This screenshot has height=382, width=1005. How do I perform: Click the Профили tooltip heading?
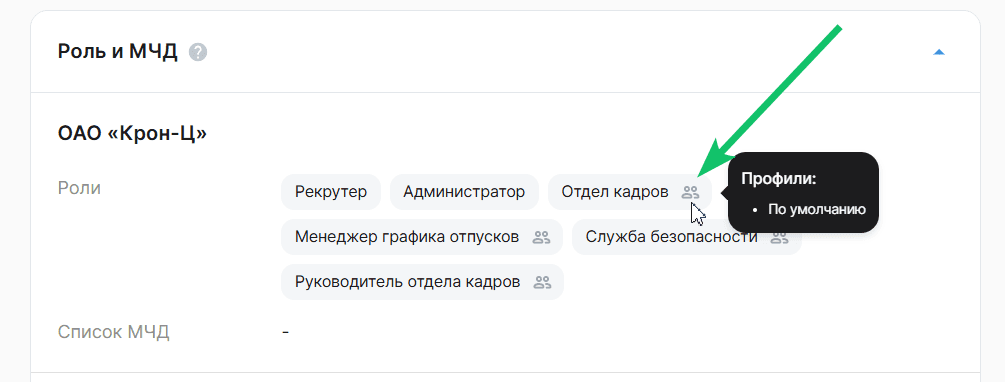click(778, 179)
